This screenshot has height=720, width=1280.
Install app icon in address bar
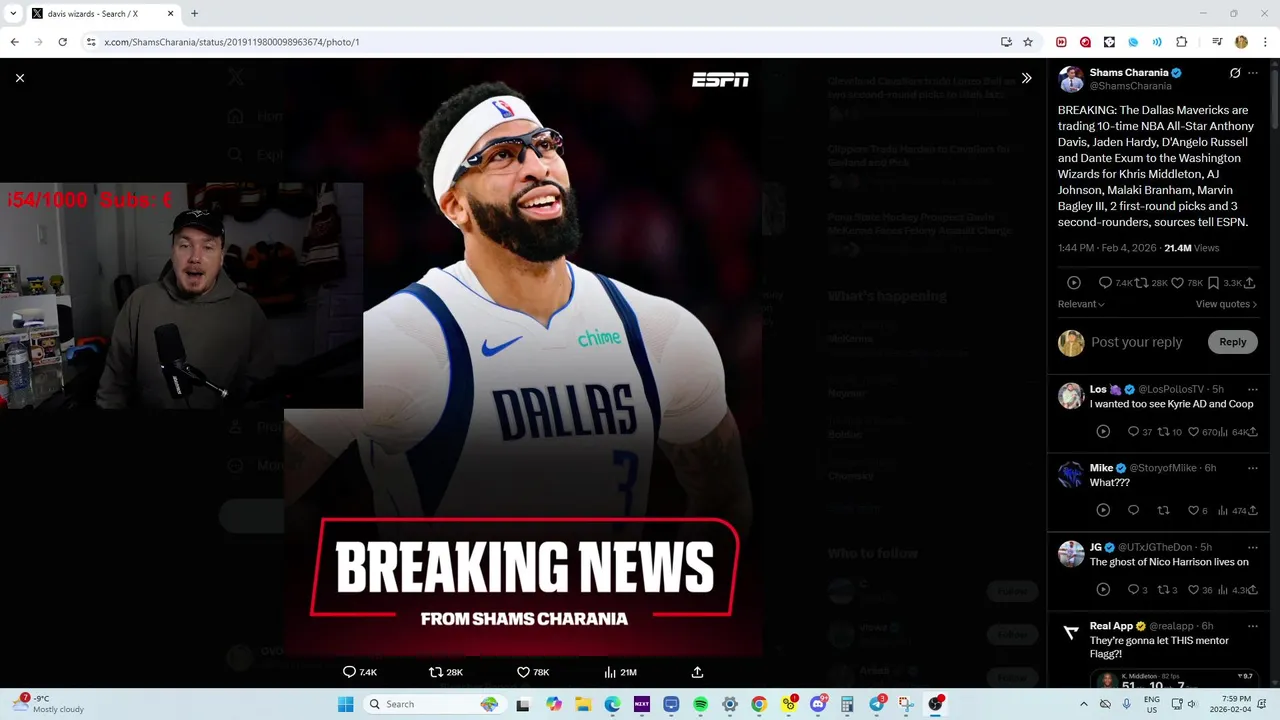coord(1006,42)
